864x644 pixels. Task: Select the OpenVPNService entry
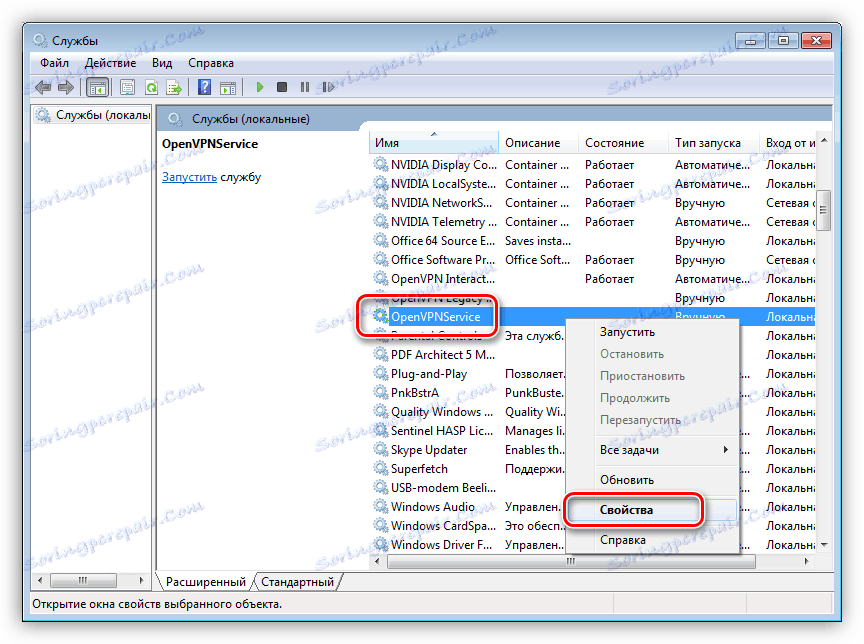click(x=434, y=316)
